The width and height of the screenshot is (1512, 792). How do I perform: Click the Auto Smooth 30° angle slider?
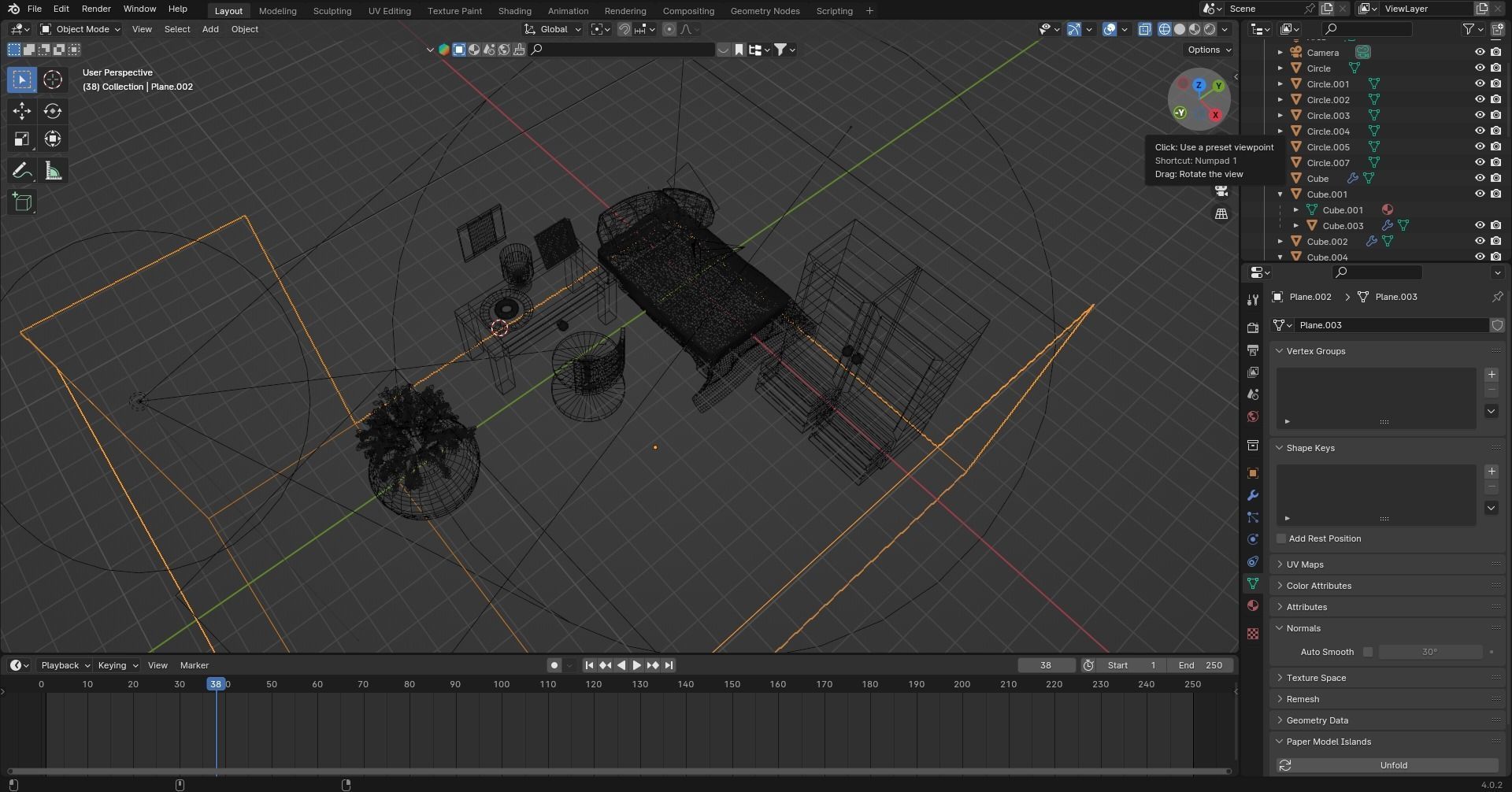pyautogui.click(x=1431, y=652)
